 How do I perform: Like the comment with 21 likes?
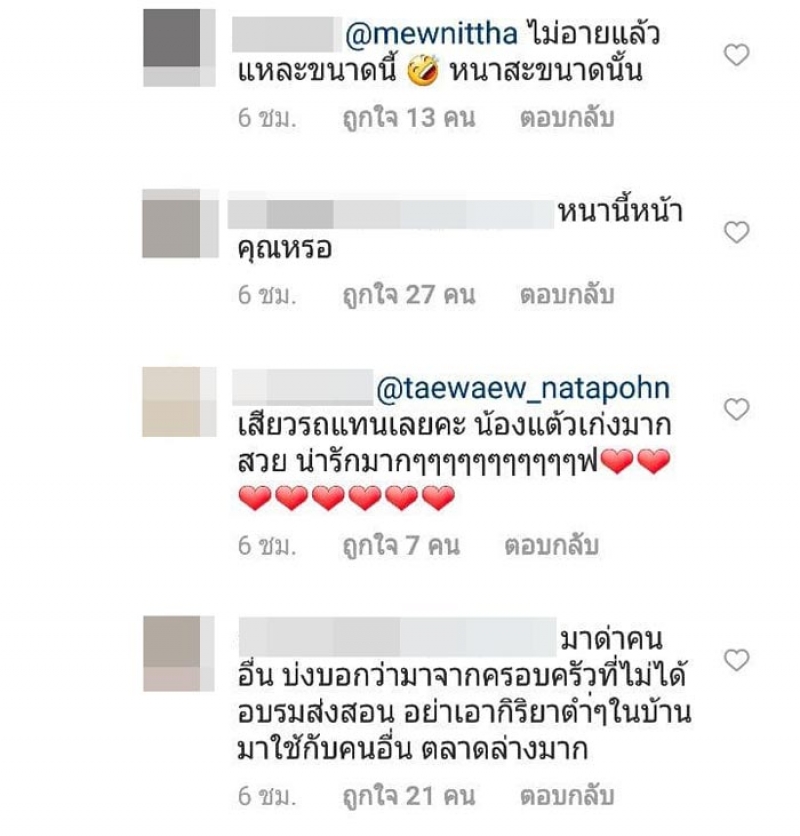click(x=737, y=660)
